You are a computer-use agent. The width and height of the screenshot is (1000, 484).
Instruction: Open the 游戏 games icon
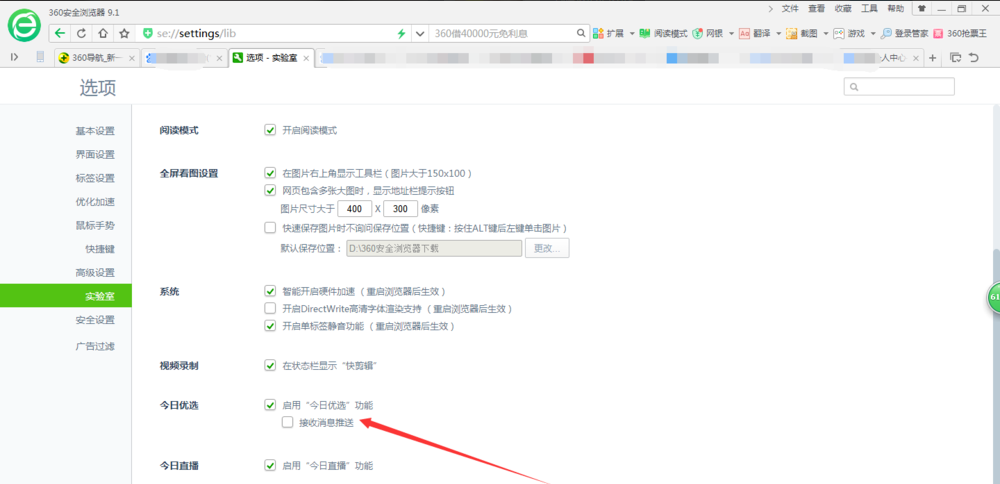839,34
